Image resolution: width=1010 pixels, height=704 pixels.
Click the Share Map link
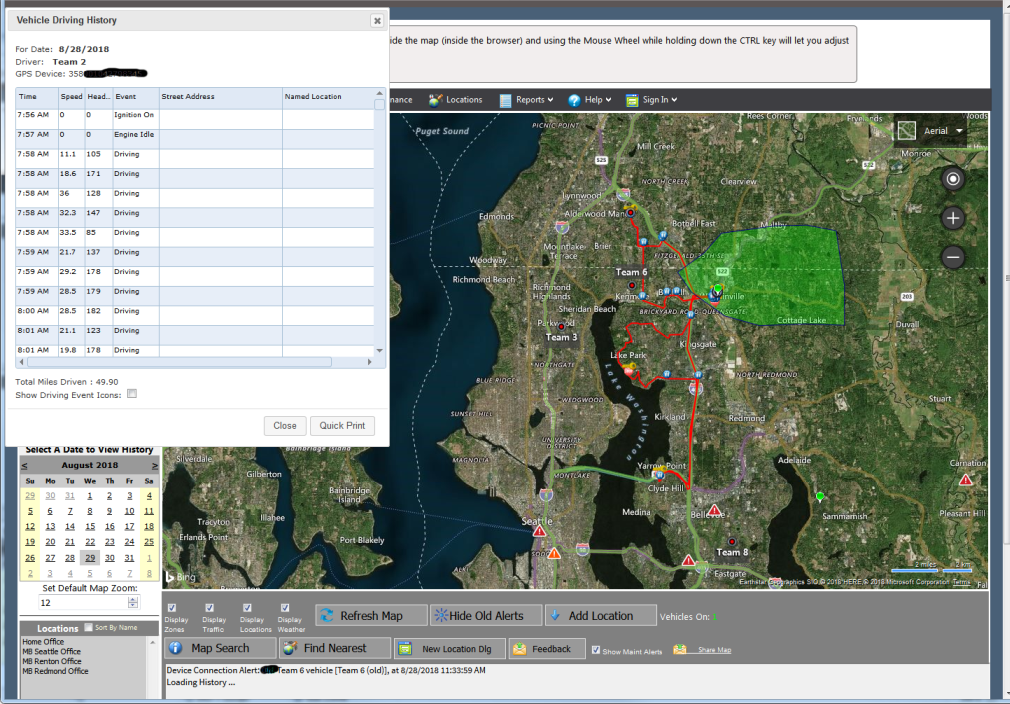coord(714,650)
